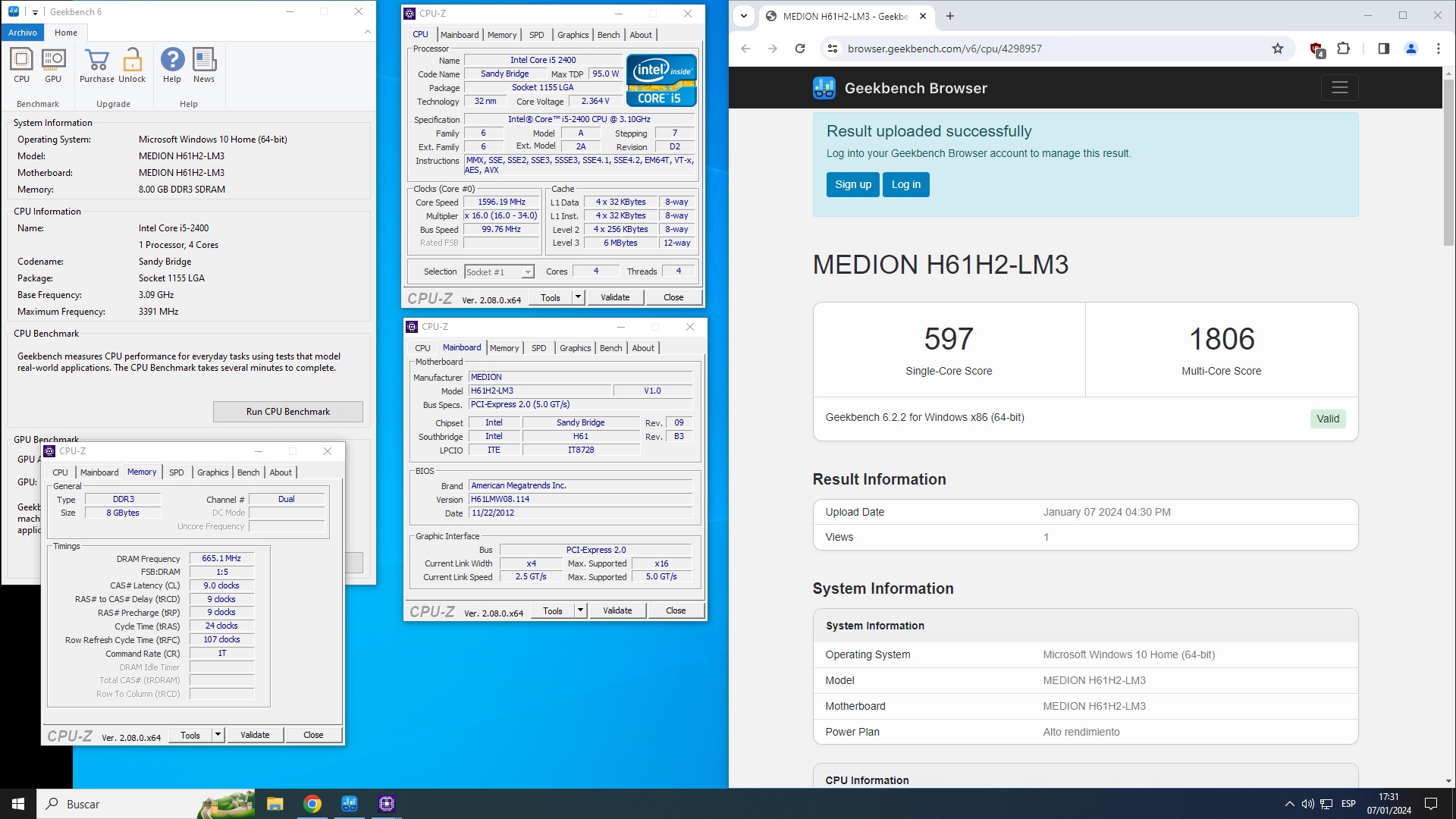This screenshot has width=1456, height=819.
Task: Open CPU-Z from the taskbar
Action: point(387,804)
